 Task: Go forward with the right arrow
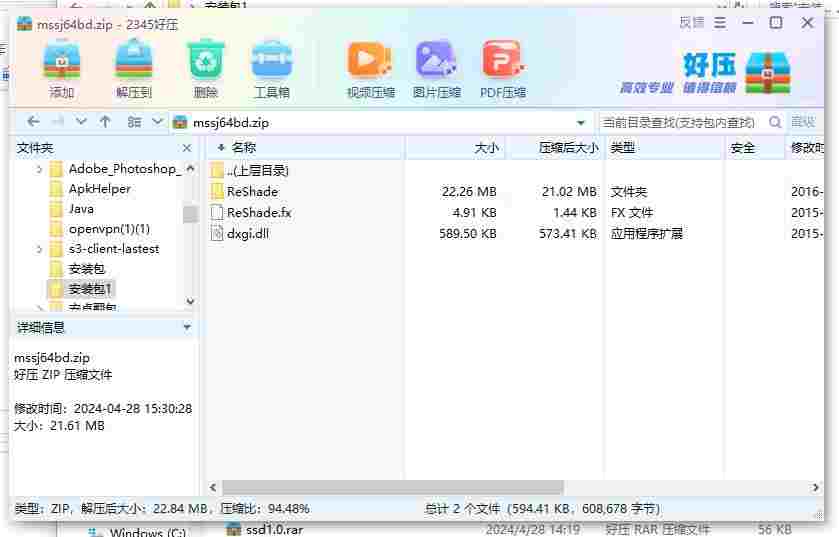click(58, 122)
